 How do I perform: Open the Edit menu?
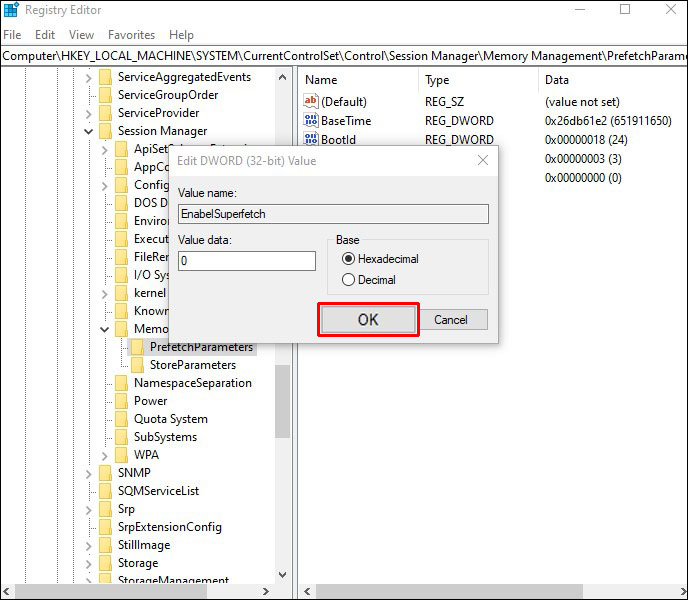tap(45, 35)
